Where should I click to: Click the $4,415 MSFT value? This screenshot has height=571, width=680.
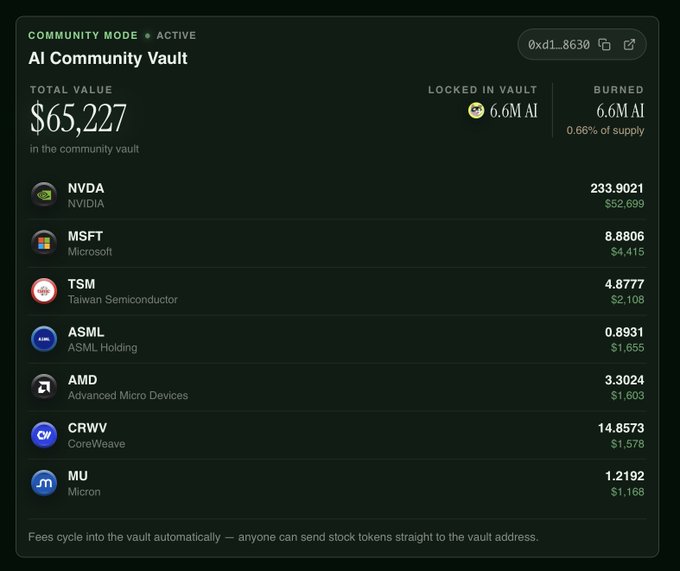[x=628, y=252]
